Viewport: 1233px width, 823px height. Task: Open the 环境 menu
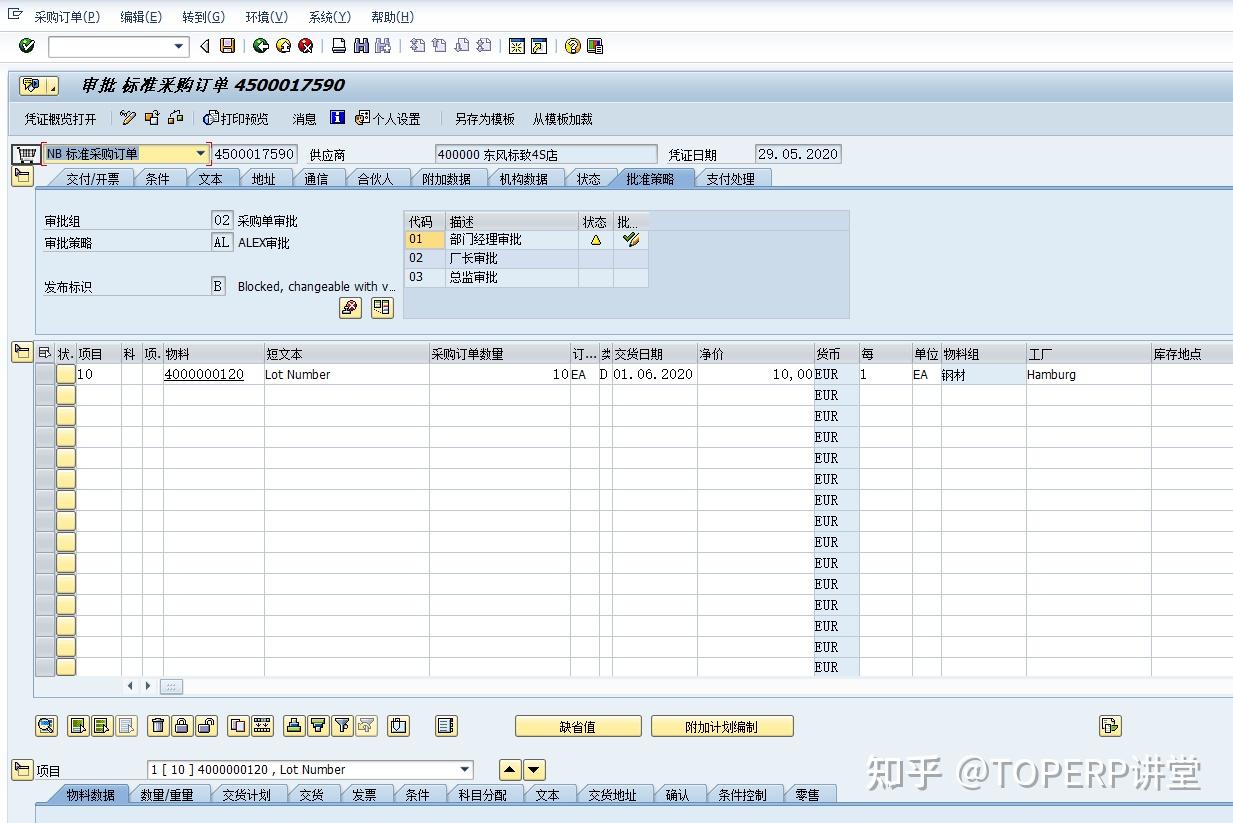tap(265, 16)
